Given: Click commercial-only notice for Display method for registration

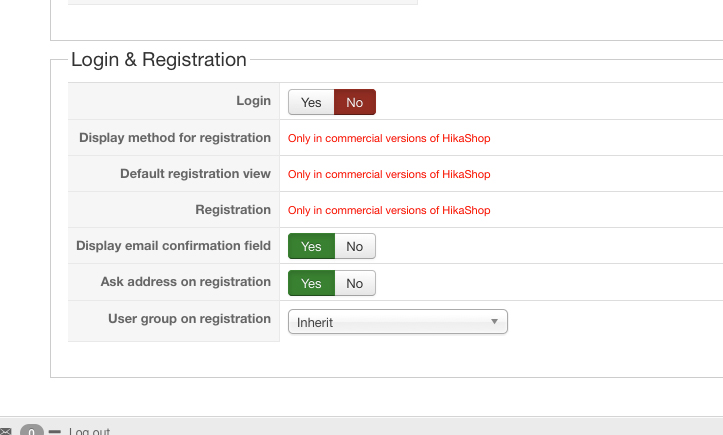Looking at the screenshot, I should coord(389,138).
